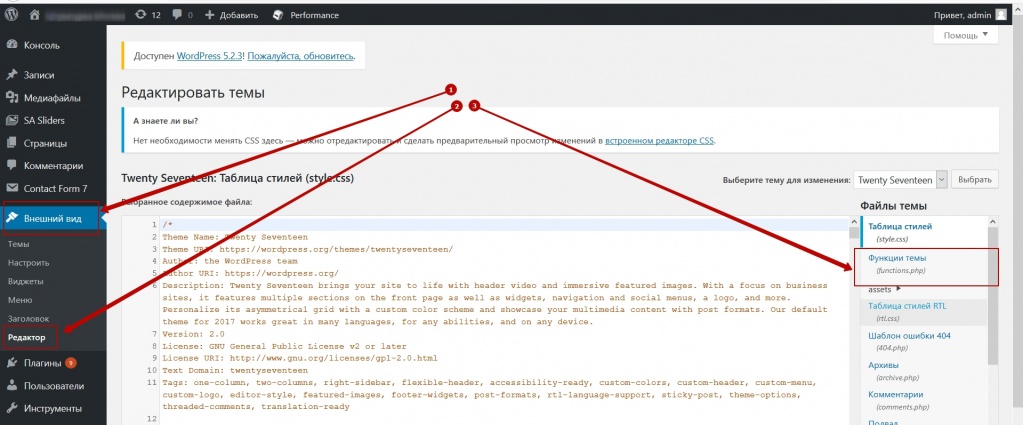Screen dimensions: 1023x425
Task: Click the Медиафайлы media icon
Action: tap(12, 98)
